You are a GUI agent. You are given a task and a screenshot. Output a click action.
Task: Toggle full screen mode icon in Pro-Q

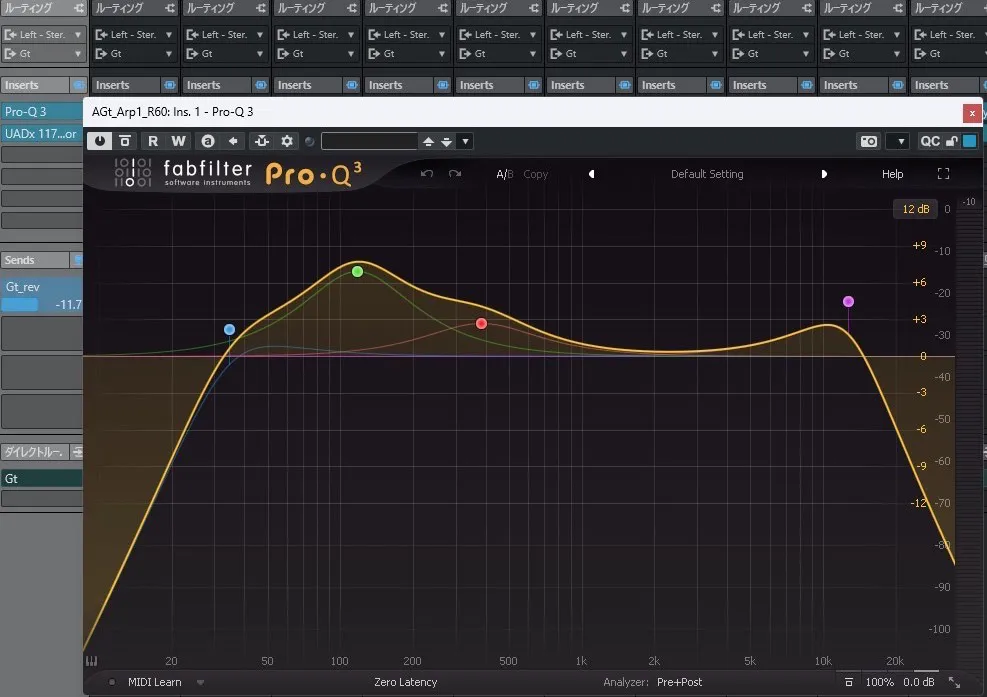coord(943,174)
